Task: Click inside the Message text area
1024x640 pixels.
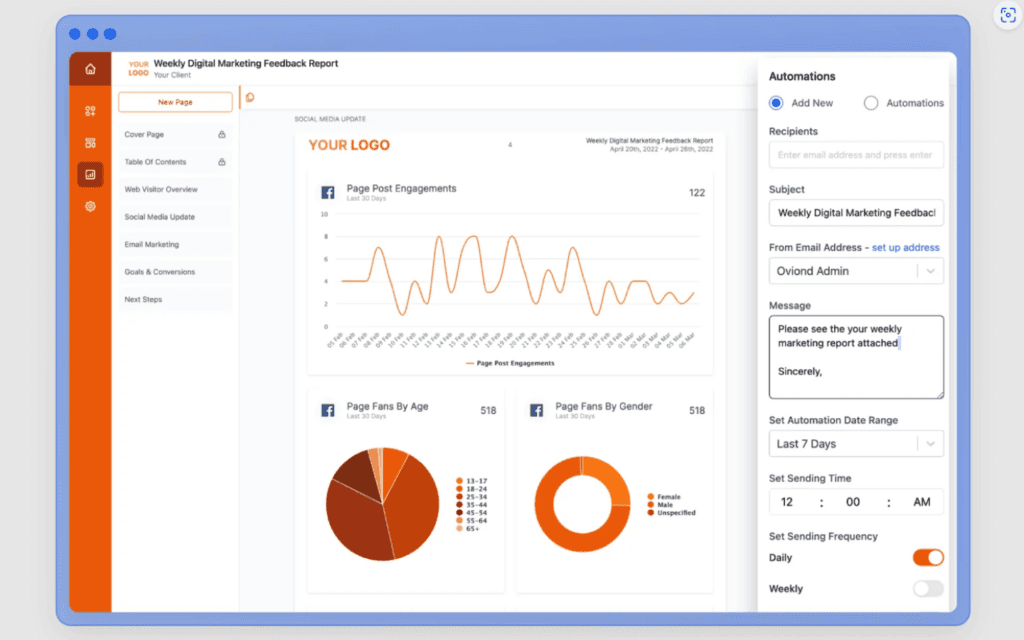Action: coord(856,357)
